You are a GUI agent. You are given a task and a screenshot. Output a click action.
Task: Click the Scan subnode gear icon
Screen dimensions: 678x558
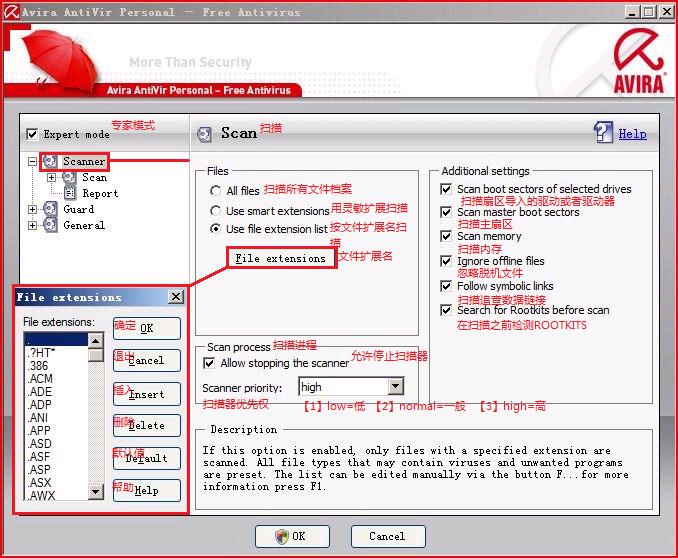click(x=69, y=177)
